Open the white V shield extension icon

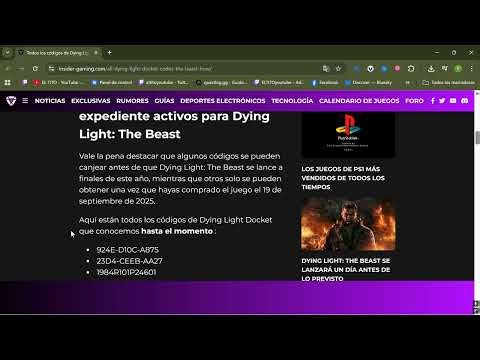(x=370, y=69)
